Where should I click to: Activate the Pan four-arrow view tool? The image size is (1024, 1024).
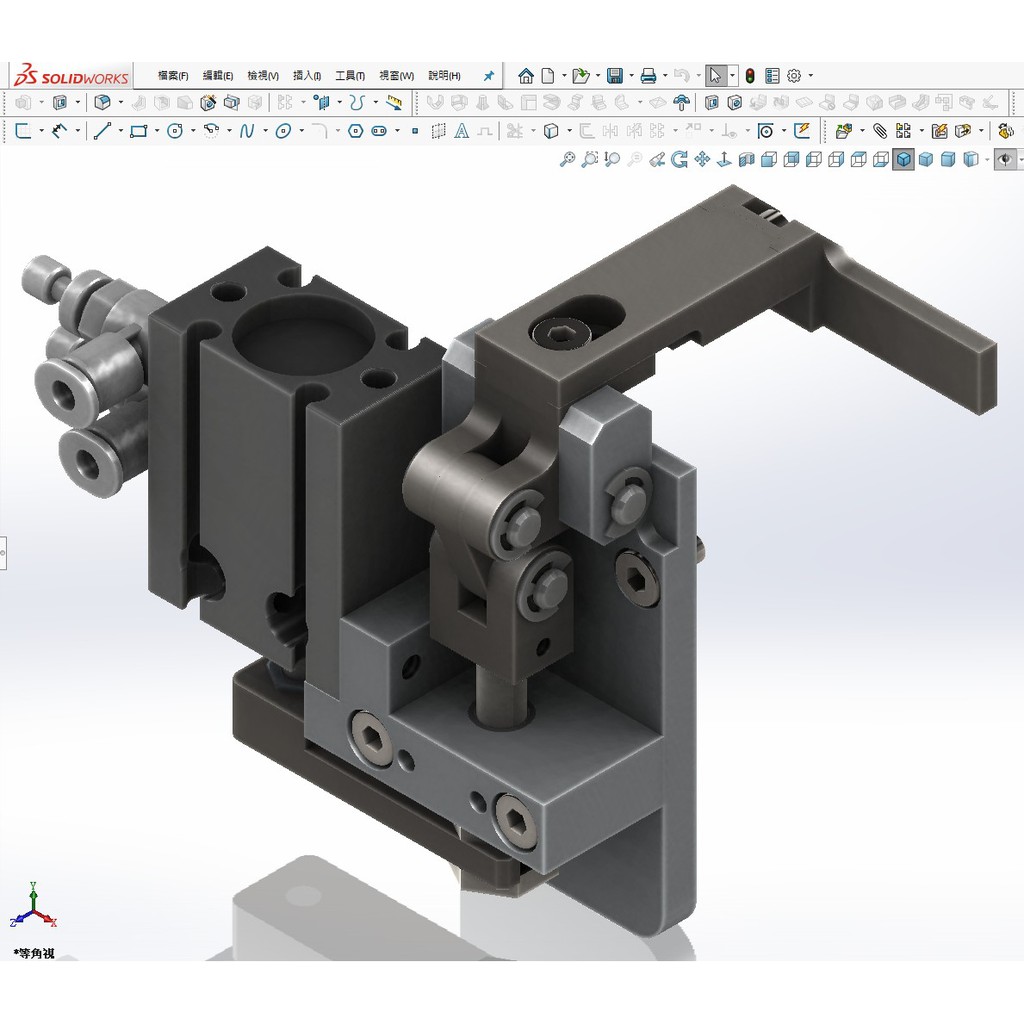click(702, 159)
